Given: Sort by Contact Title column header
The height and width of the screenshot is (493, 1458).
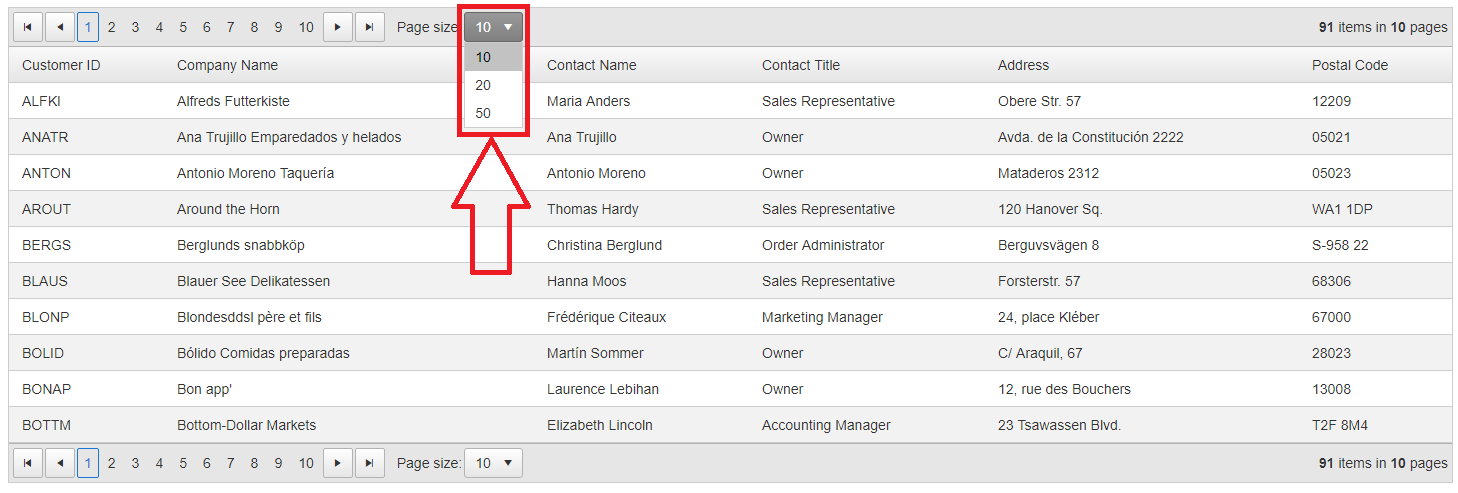Looking at the screenshot, I should point(800,65).
